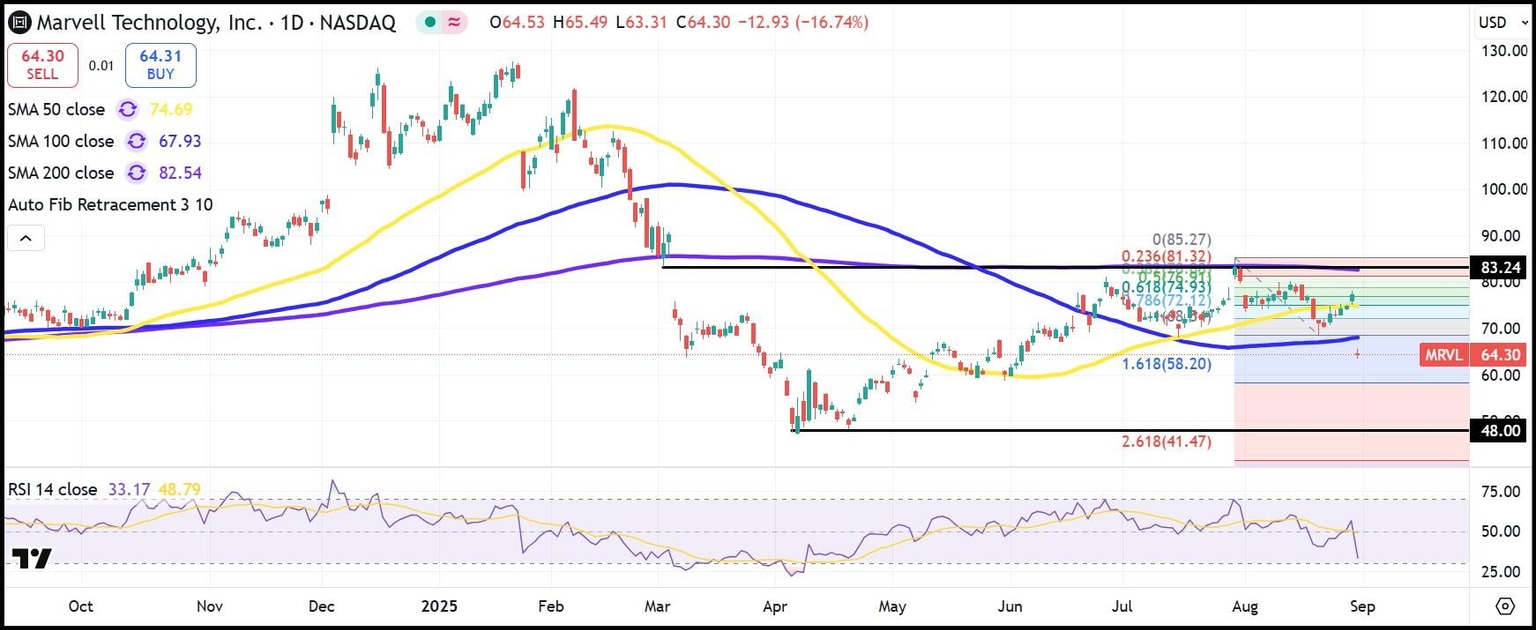Select the Auto Fib Retracement 3 10 indicator

[110, 205]
